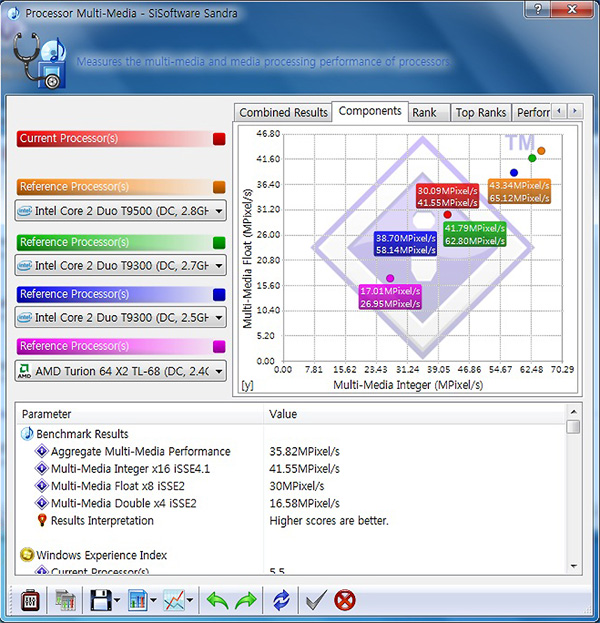Click the servers/results list toolbar icon
This screenshot has width=600, height=623.
coord(65,600)
